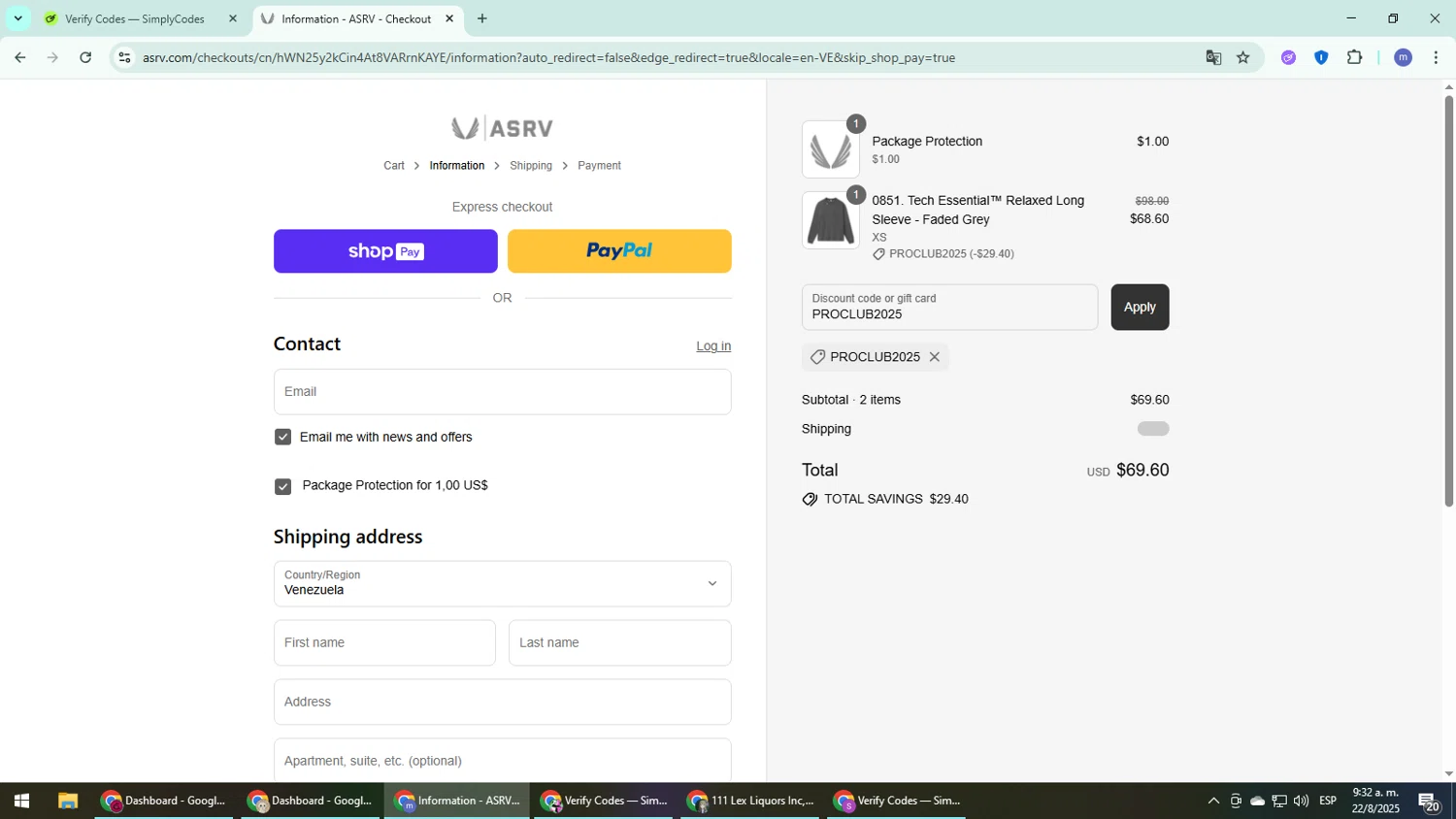Image resolution: width=1456 pixels, height=819 pixels.
Task: Show hidden system tray icons
Action: coord(1213,801)
